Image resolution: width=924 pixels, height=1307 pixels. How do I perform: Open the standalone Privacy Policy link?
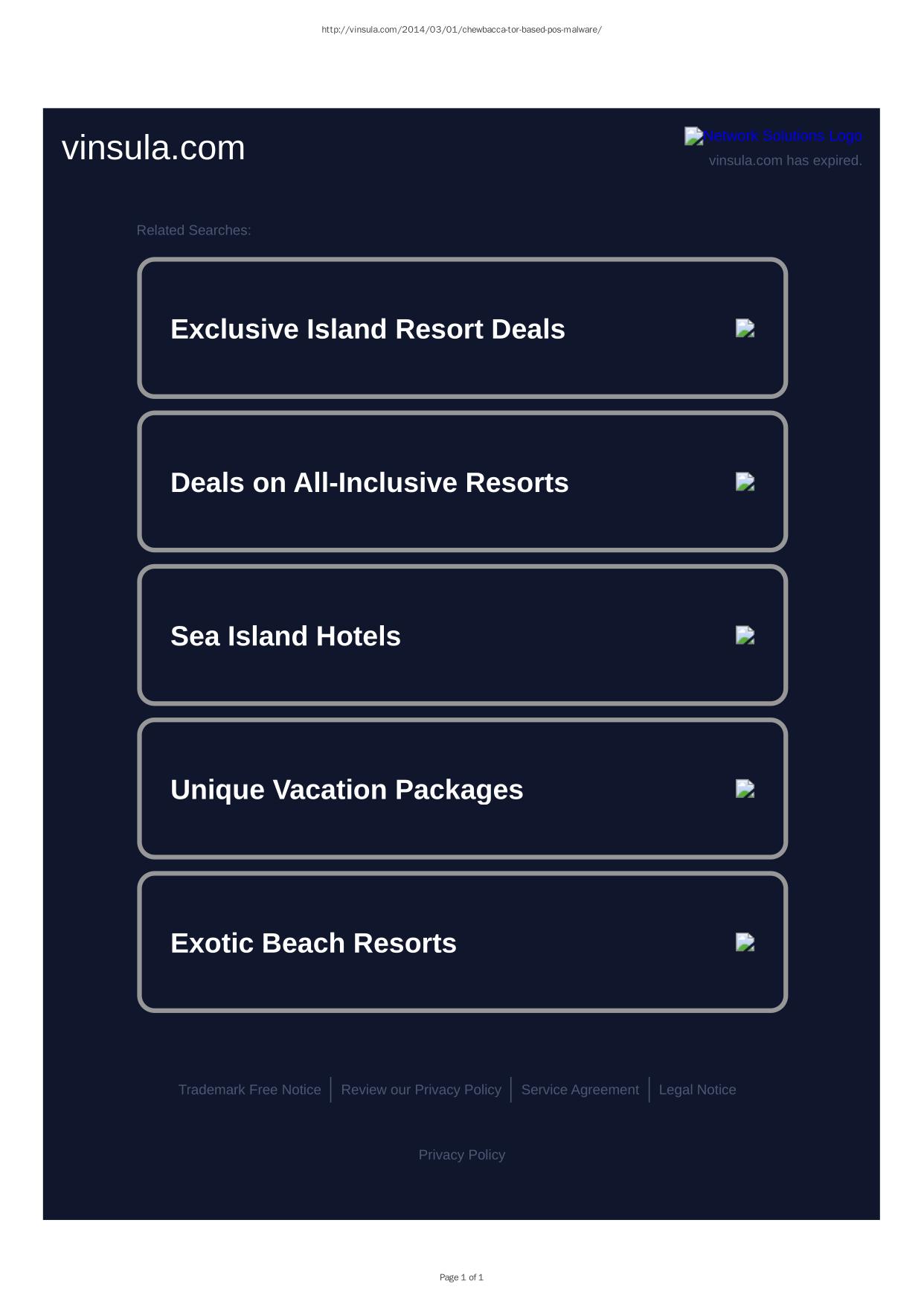[461, 1154]
